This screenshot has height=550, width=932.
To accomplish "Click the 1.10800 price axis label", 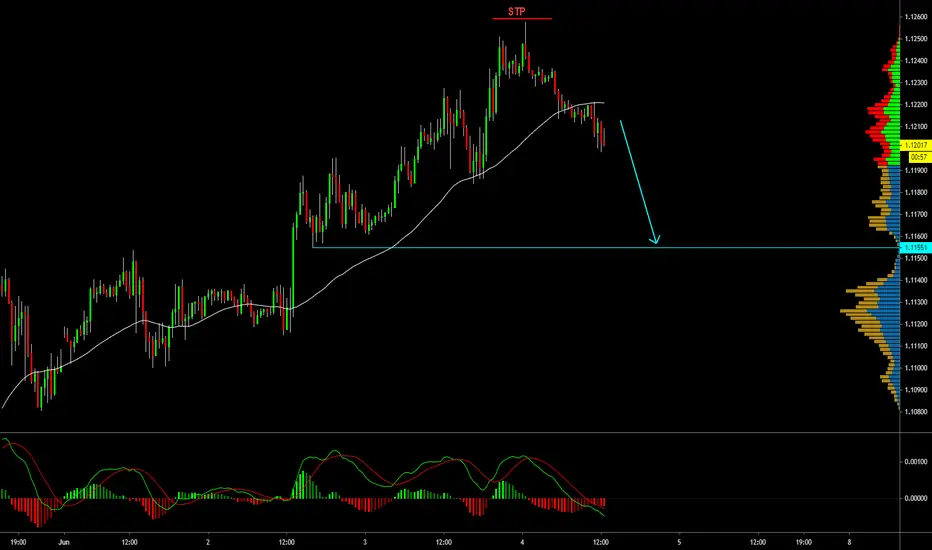I will coord(916,411).
